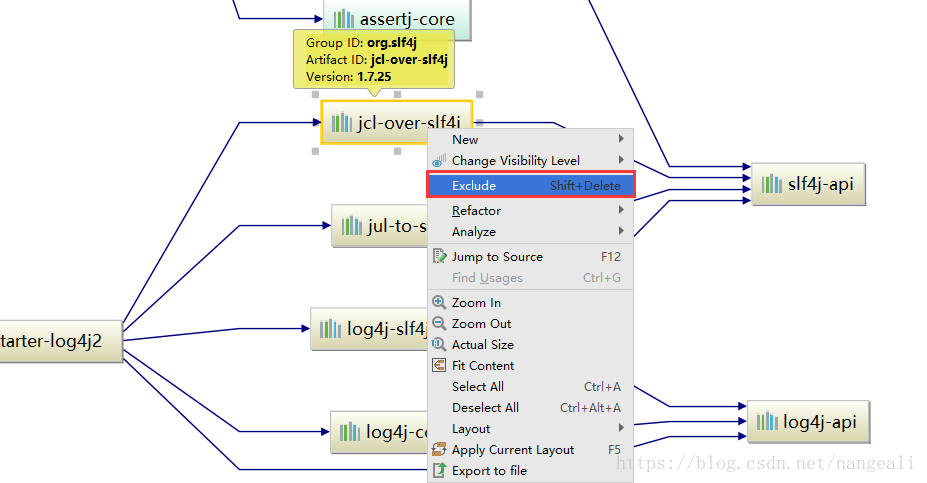Click the Zoom In magnifier icon
Viewport: 927px width, 483px height.
(x=439, y=302)
